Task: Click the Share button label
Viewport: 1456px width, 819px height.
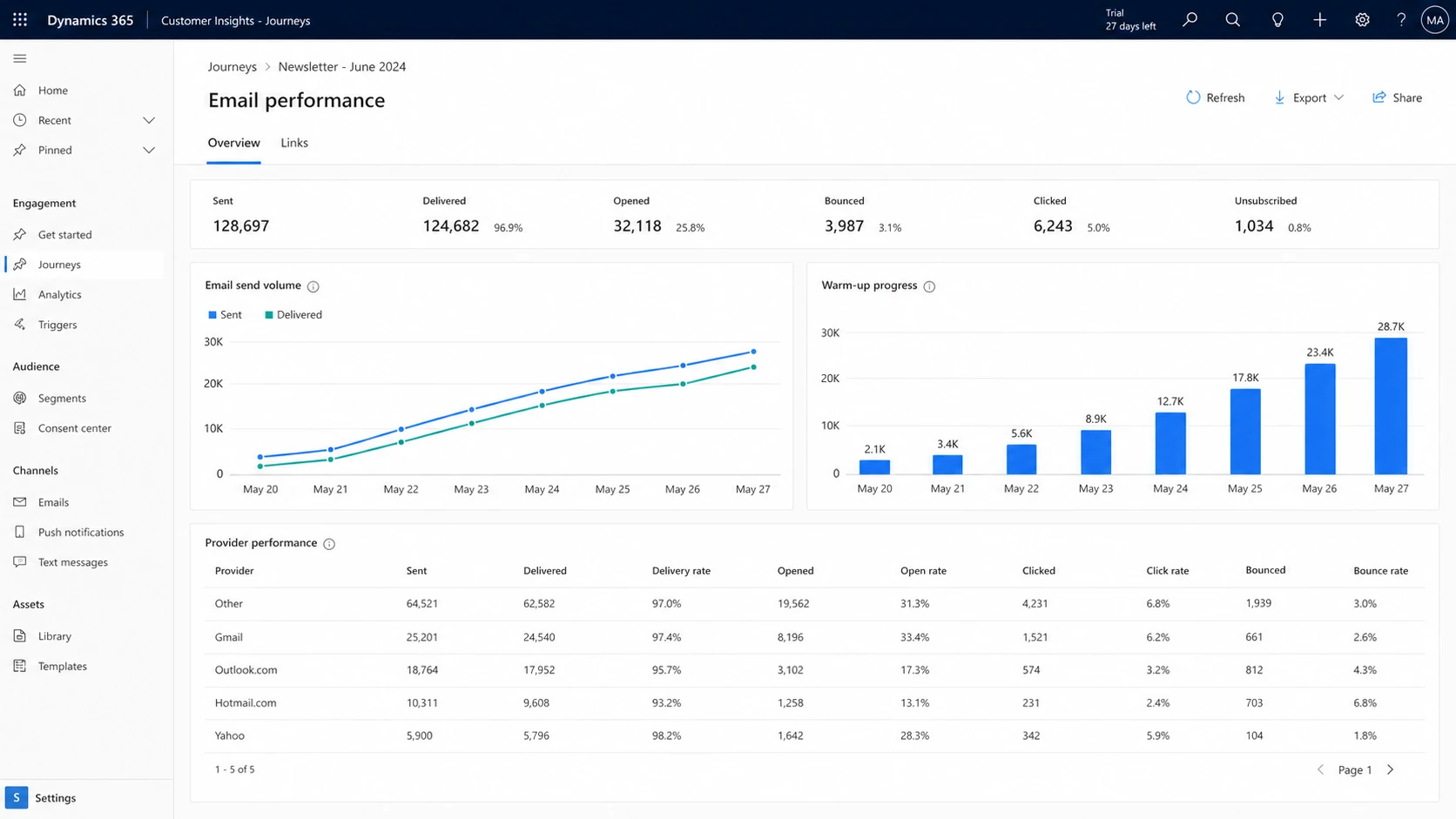Action: pos(1407,97)
